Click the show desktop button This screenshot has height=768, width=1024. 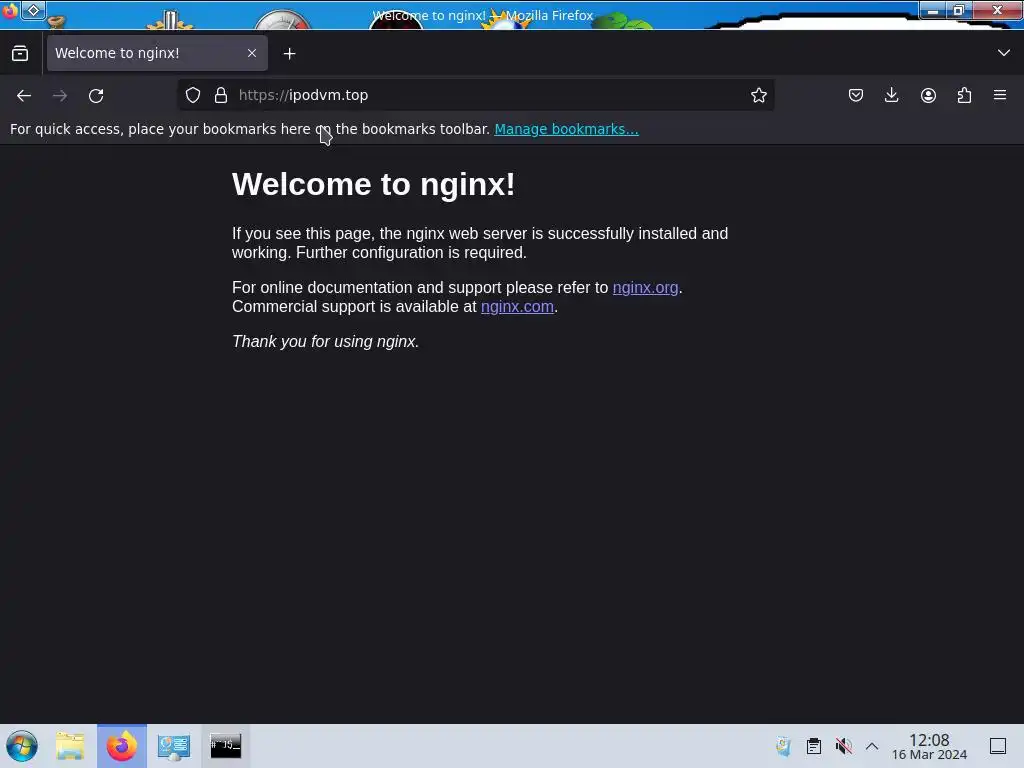pyautogui.click(x=998, y=746)
